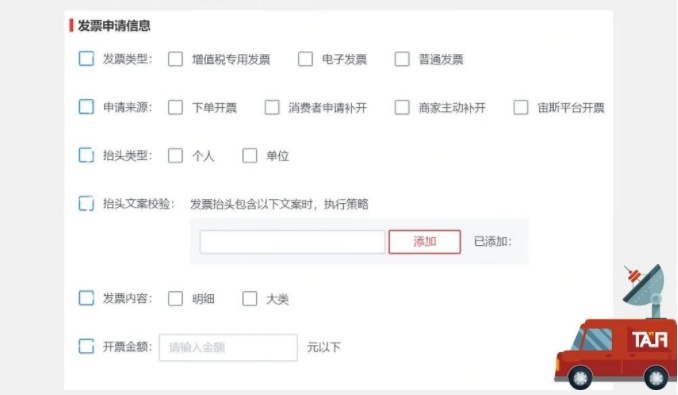Viewport: 678px width, 395px height.
Task: Check the 单位 title type option
Action: click(249, 156)
